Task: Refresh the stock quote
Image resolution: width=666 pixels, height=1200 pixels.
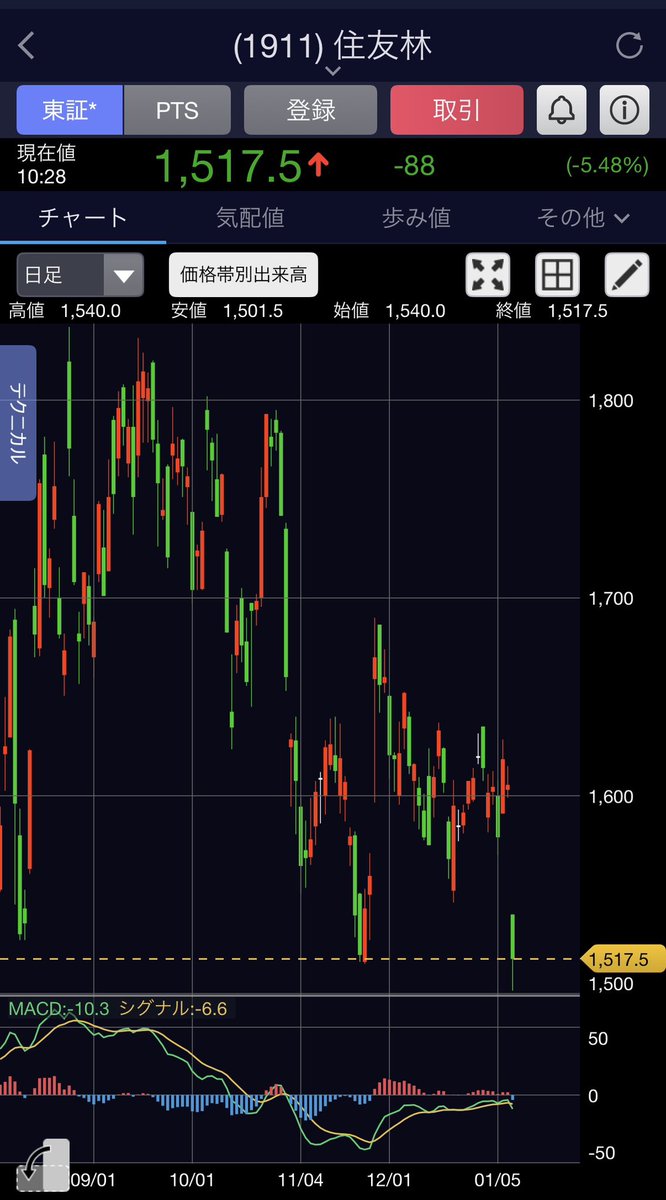Action: [629, 45]
